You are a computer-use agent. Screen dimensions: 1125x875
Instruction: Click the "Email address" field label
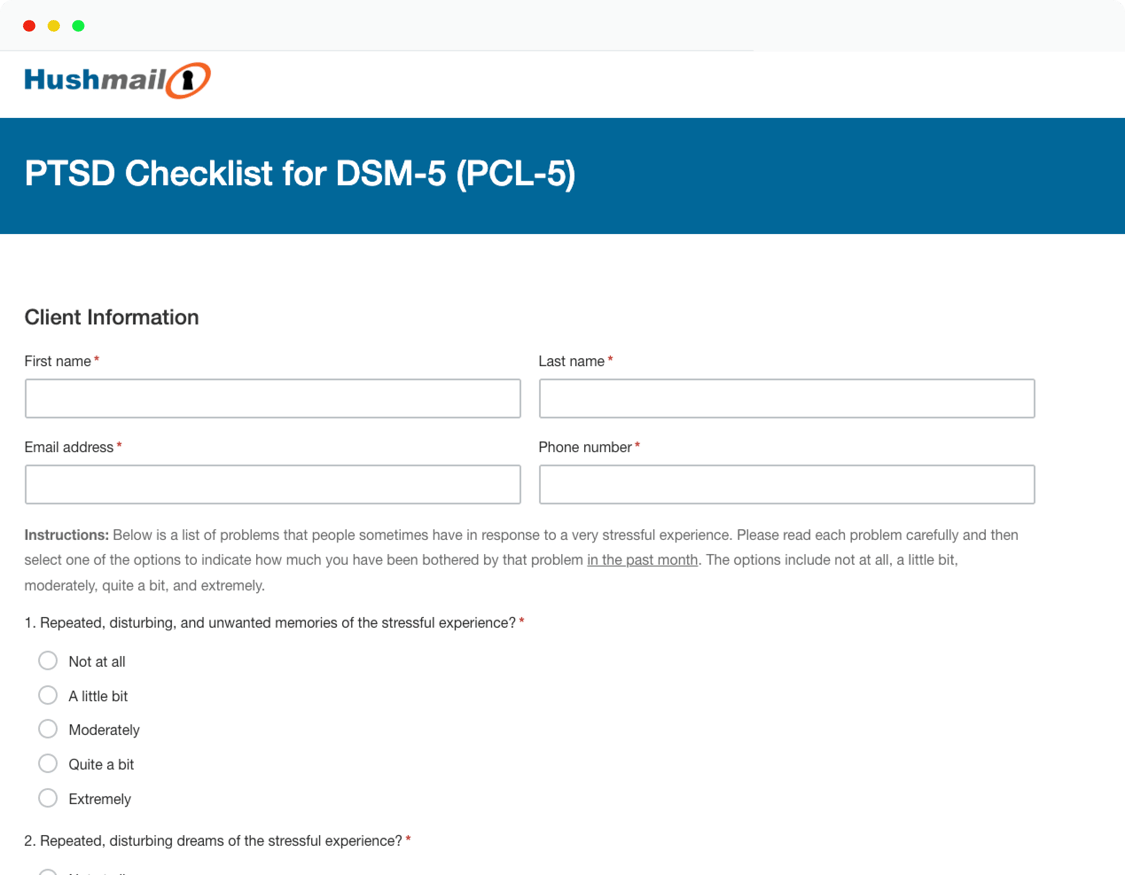(x=69, y=447)
